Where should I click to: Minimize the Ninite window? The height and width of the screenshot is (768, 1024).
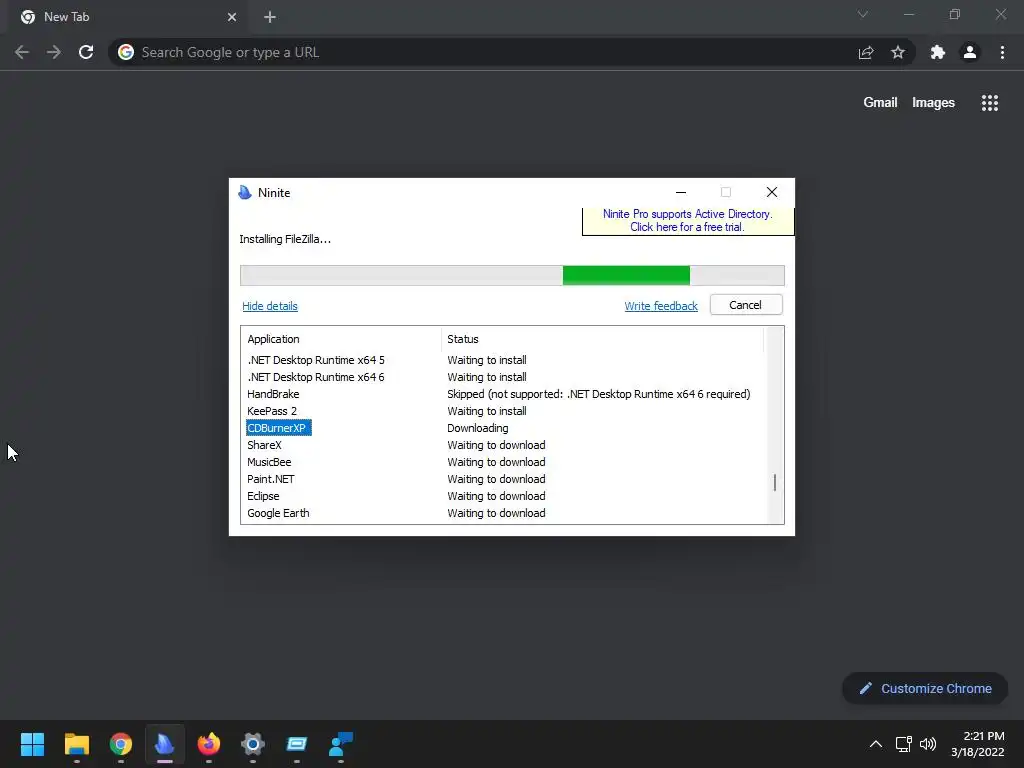tap(681, 192)
